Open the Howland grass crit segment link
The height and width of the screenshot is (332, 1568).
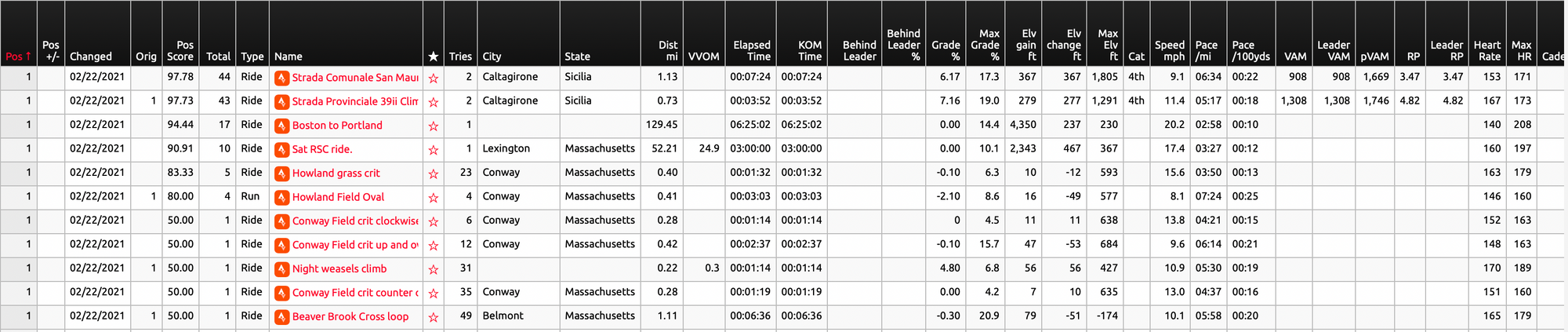tap(336, 173)
